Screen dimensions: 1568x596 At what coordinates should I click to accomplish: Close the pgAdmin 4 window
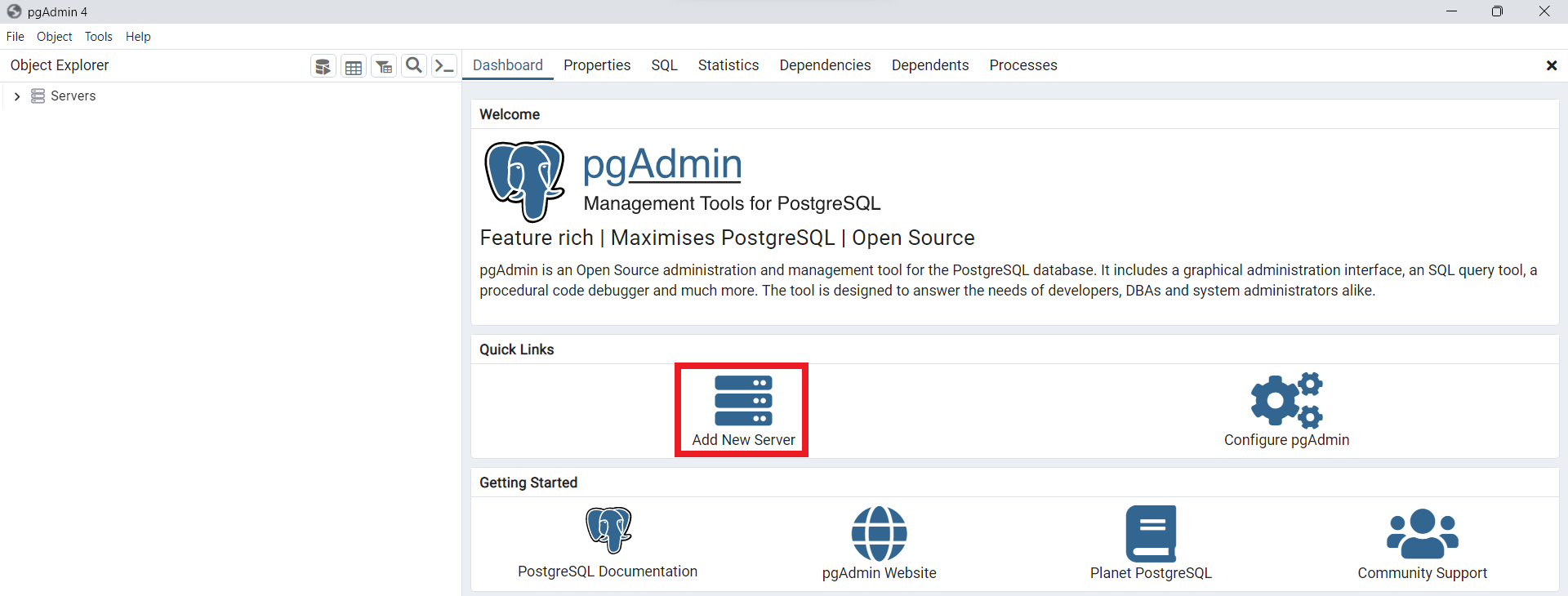tap(1544, 11)
